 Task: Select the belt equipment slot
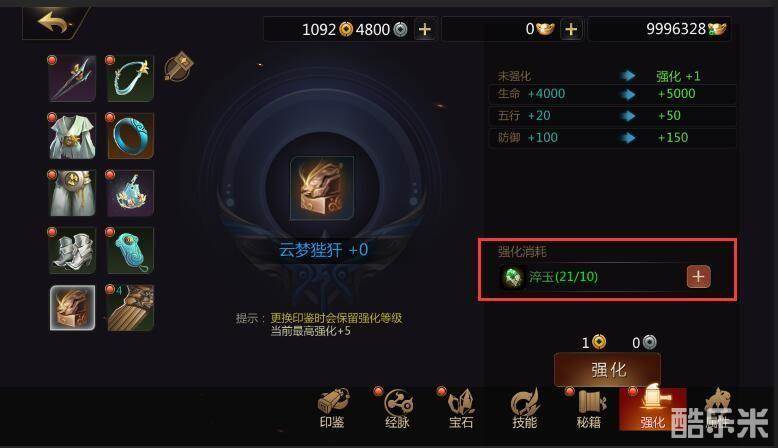point(72,193)
